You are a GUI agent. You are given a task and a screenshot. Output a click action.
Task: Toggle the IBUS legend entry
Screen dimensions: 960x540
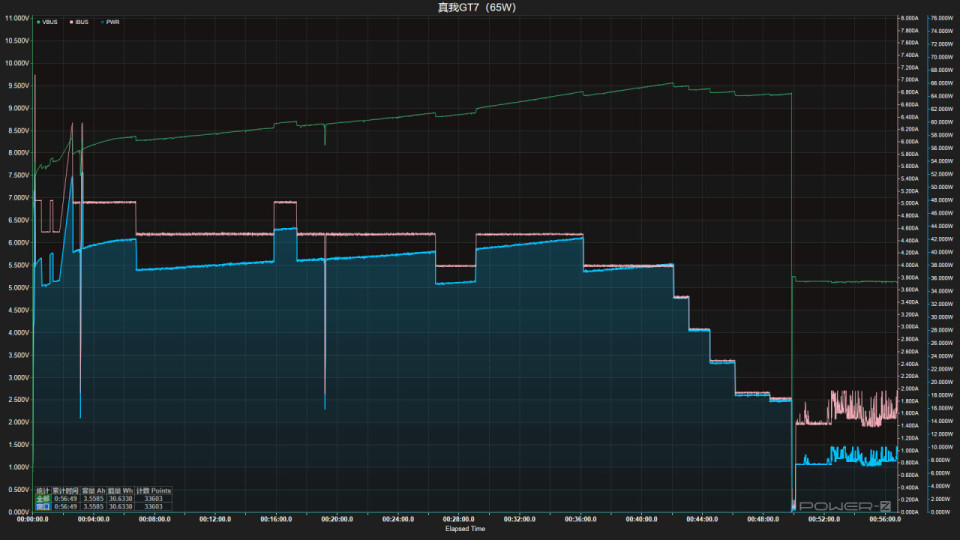[x=79, y=22]
